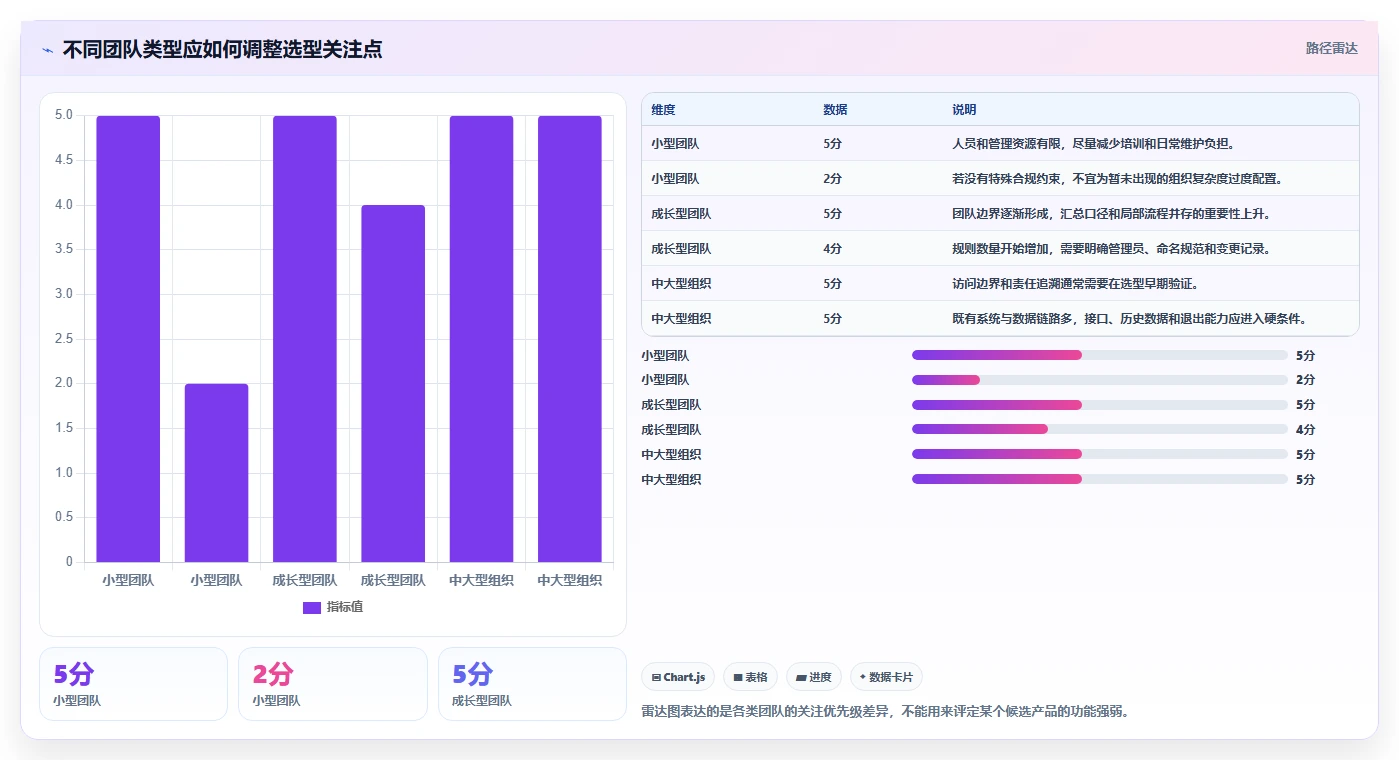Click the footer note starting 雷达图表达的是
1399x760 pixels.
[885, 712]
